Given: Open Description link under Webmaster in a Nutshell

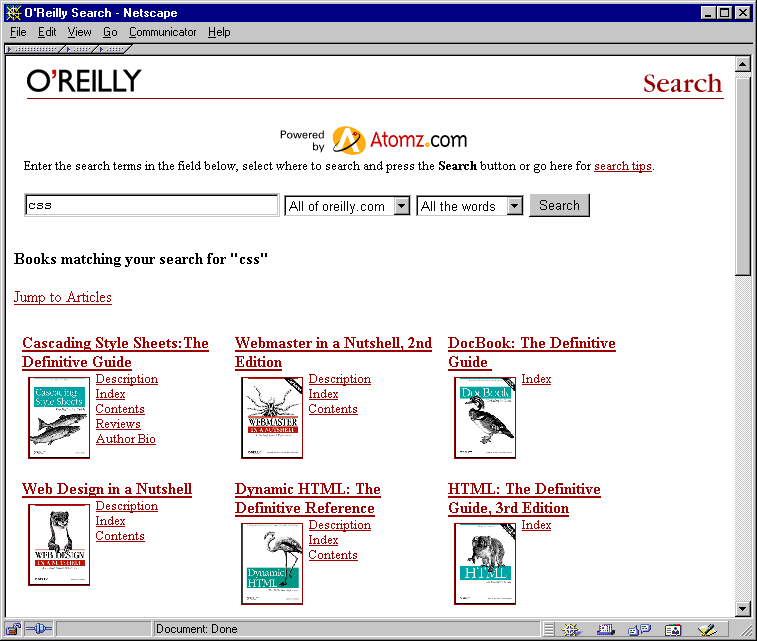Looking at the screenshot, I should pos(339,379).
